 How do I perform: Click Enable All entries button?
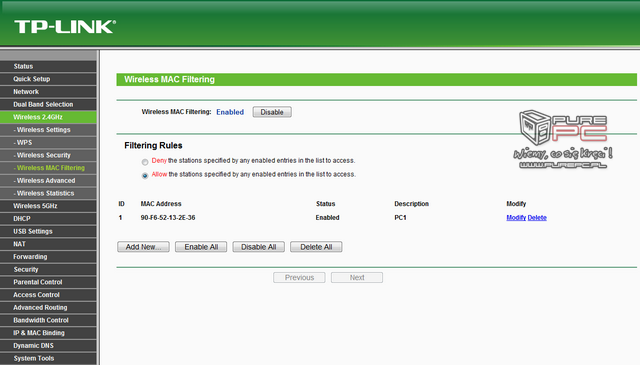[x=201, y=247]
